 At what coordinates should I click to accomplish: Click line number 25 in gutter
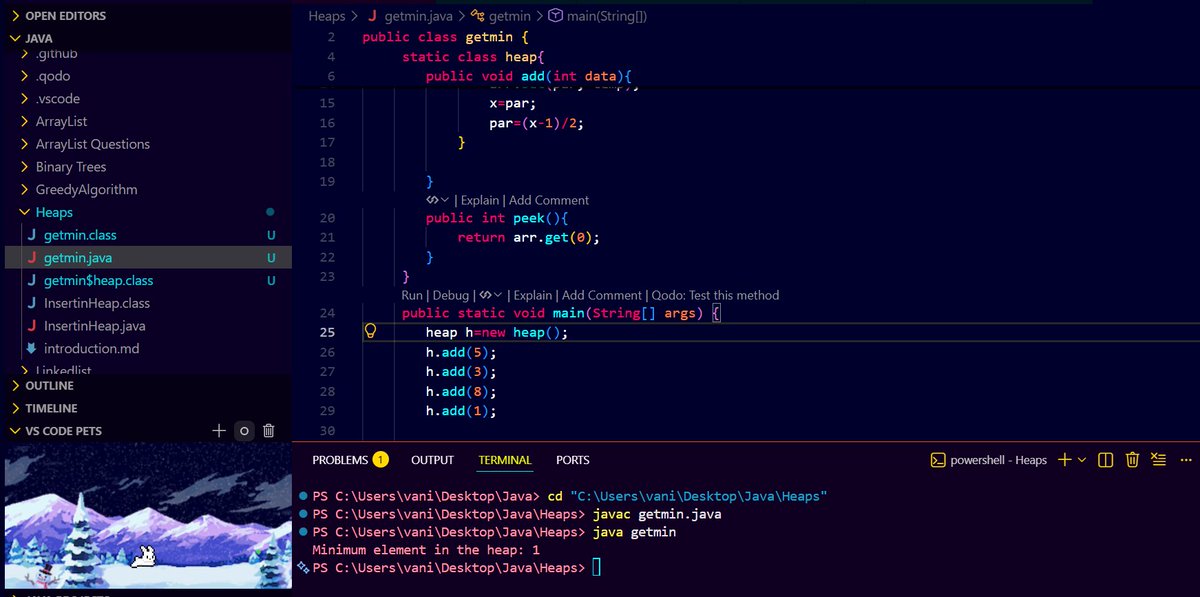(x=328, y=332)
